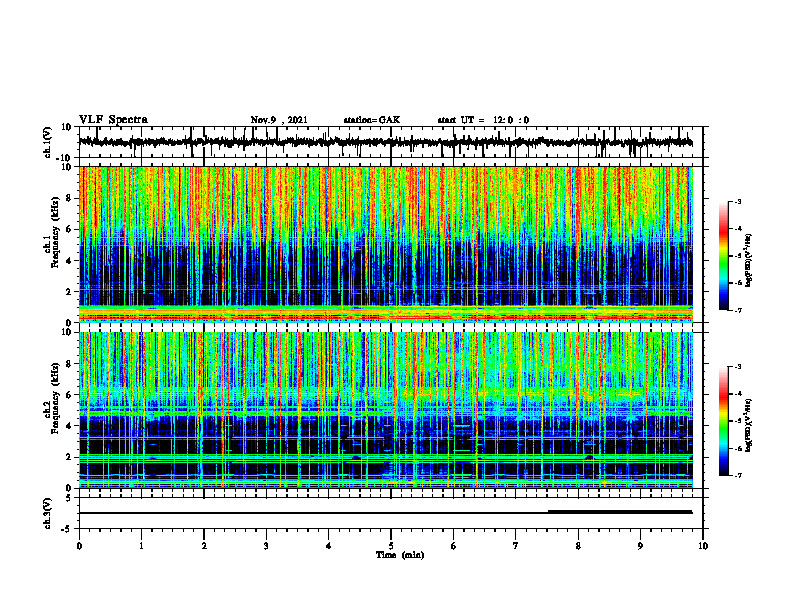This screenshot has height=612, width=792.
Task: Click the "2" kHz tick on ch.2 frequency axis
Action: point(70,457)
